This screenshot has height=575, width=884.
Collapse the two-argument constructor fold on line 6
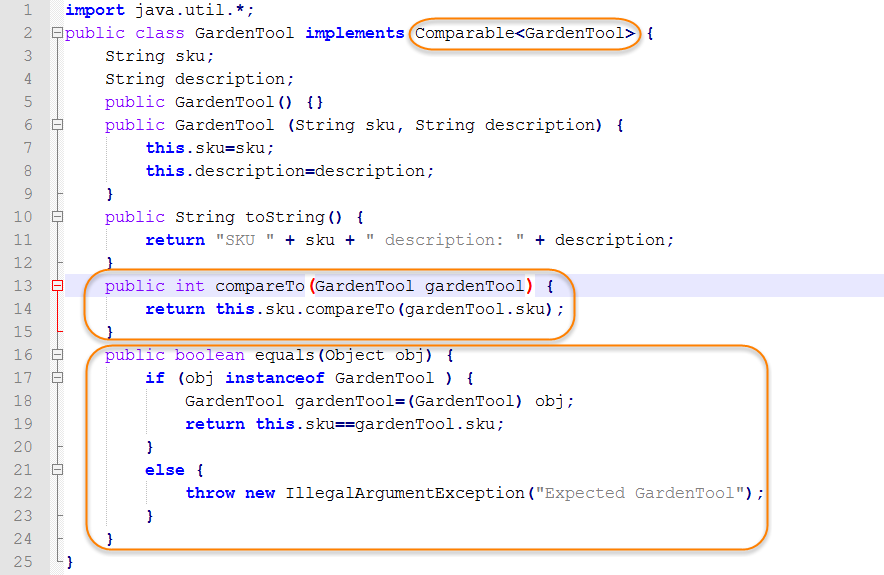[57, 125]
